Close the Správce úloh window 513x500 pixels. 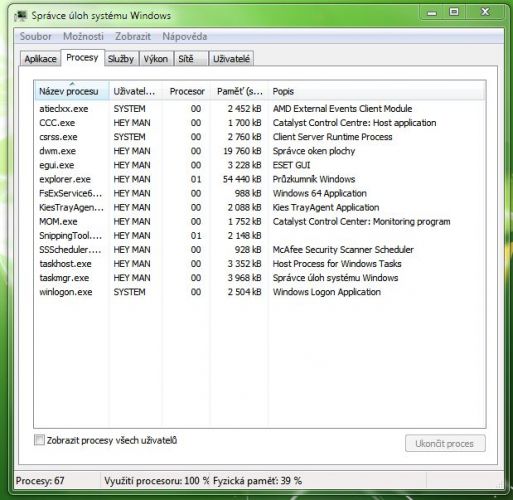tap(485, 13)
